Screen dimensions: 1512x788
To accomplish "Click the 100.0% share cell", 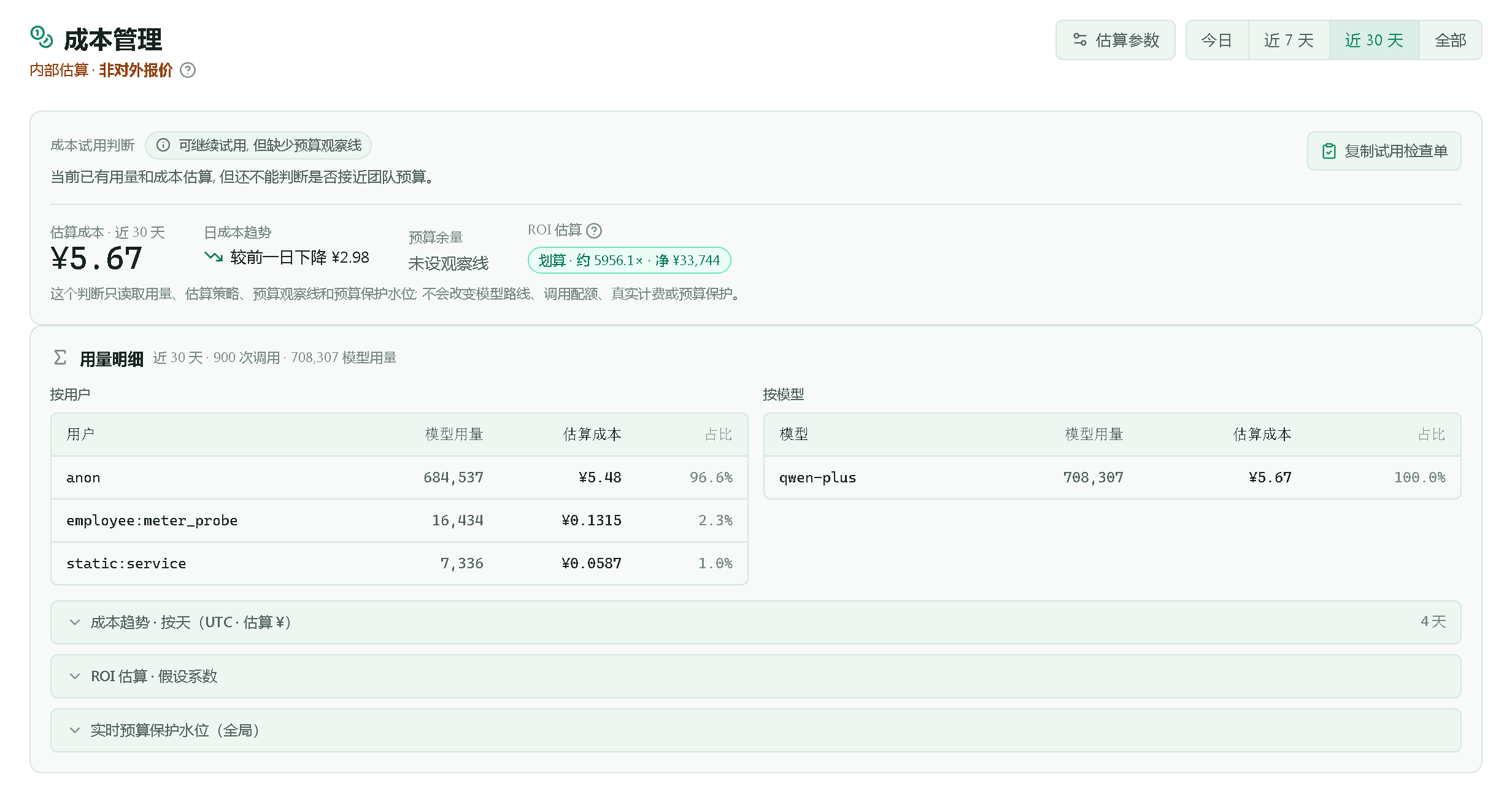I will 1419,477.
